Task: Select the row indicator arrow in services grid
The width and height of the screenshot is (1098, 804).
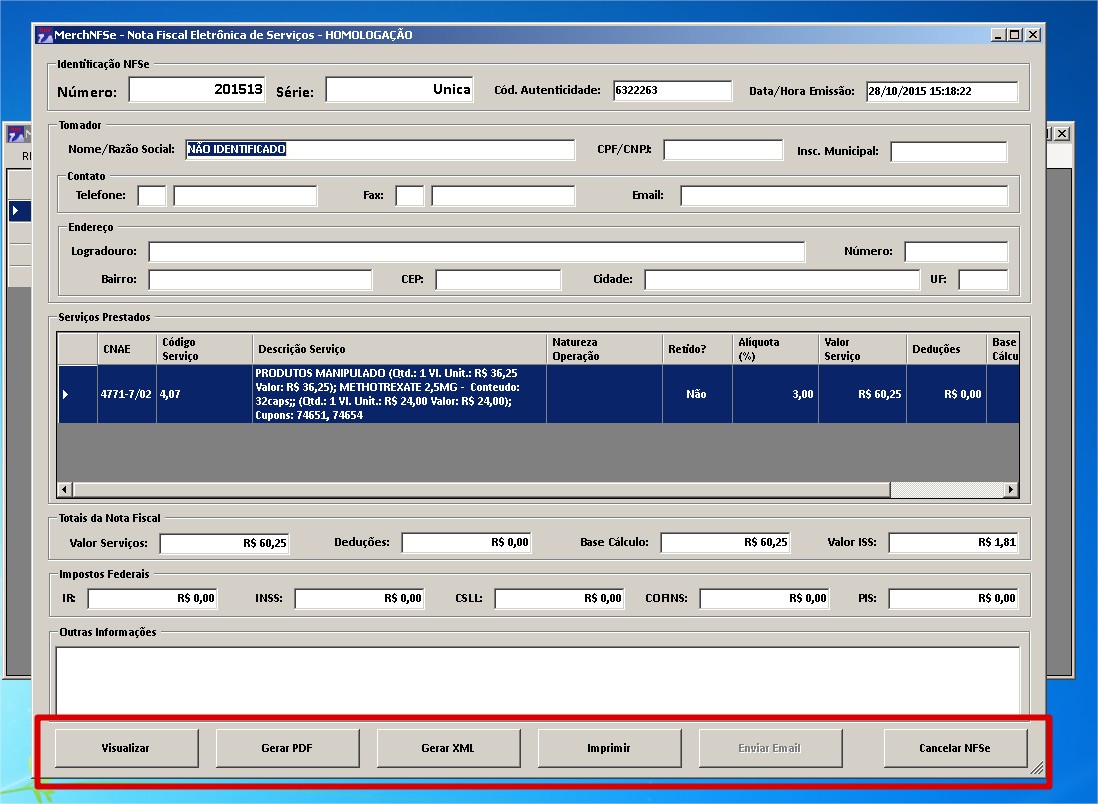Action: coord(66,394)
